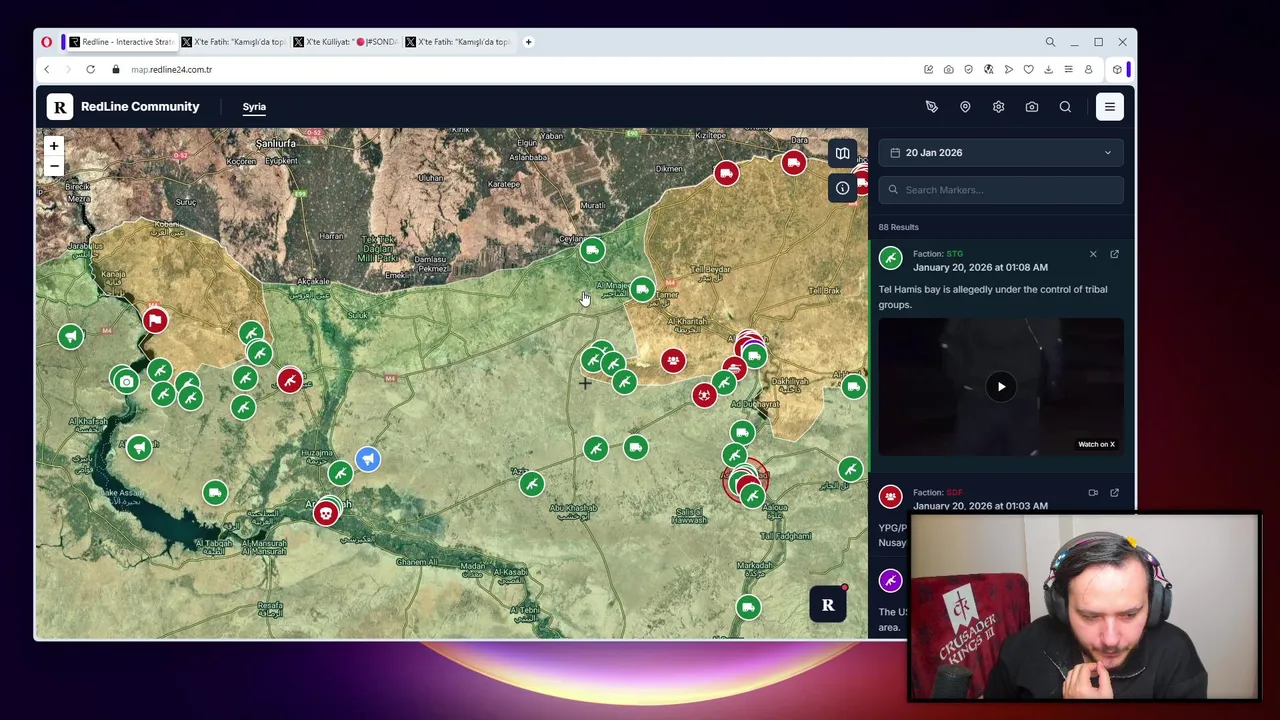Close the Tel Hamis event card
The height and width of the screenshot is (720, 1280).
pyautogui.click(x=1093, y=254)
